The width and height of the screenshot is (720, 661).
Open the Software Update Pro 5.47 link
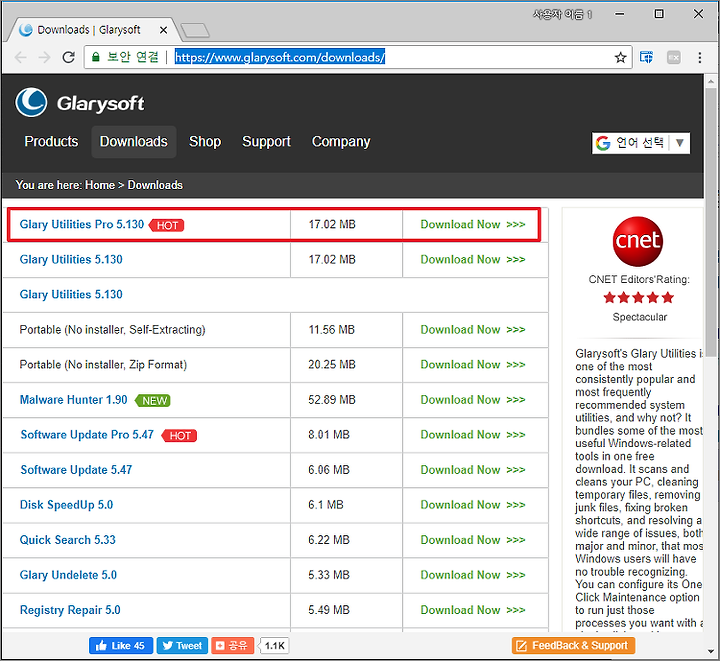tap(87, 435)
